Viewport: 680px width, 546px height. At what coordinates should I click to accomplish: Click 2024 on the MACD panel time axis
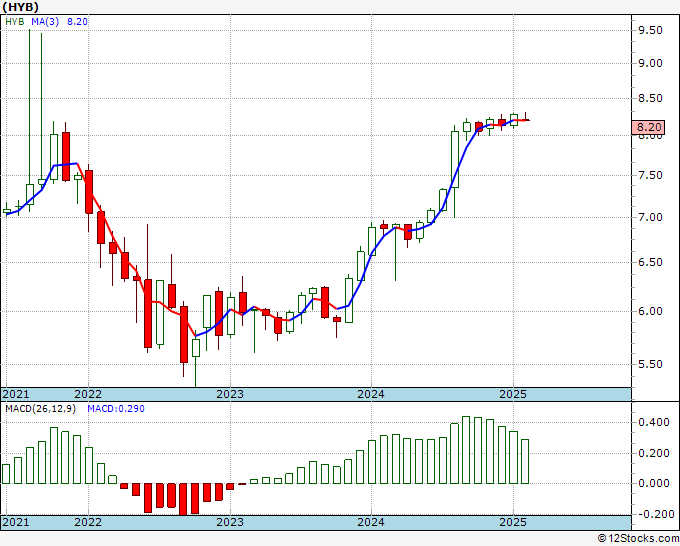tap(371, 522)
